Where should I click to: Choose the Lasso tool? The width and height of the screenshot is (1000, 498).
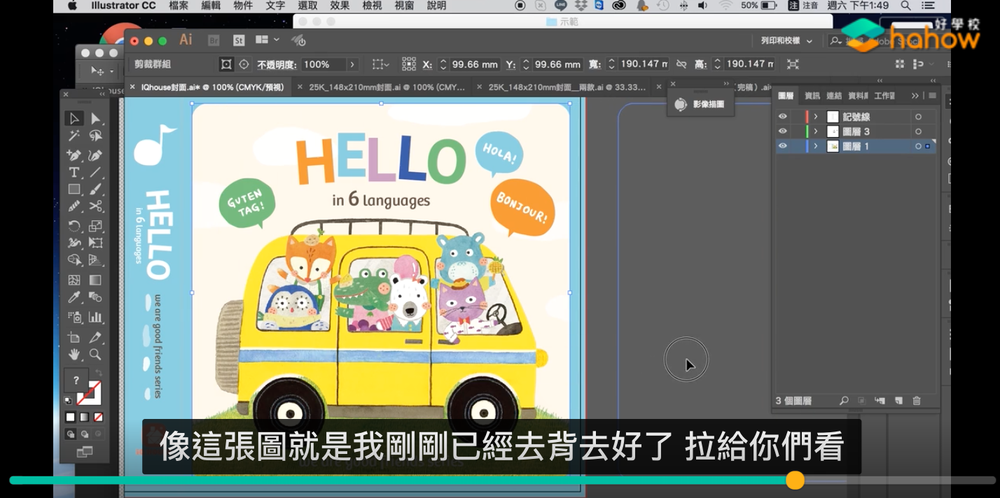(96, 135)
